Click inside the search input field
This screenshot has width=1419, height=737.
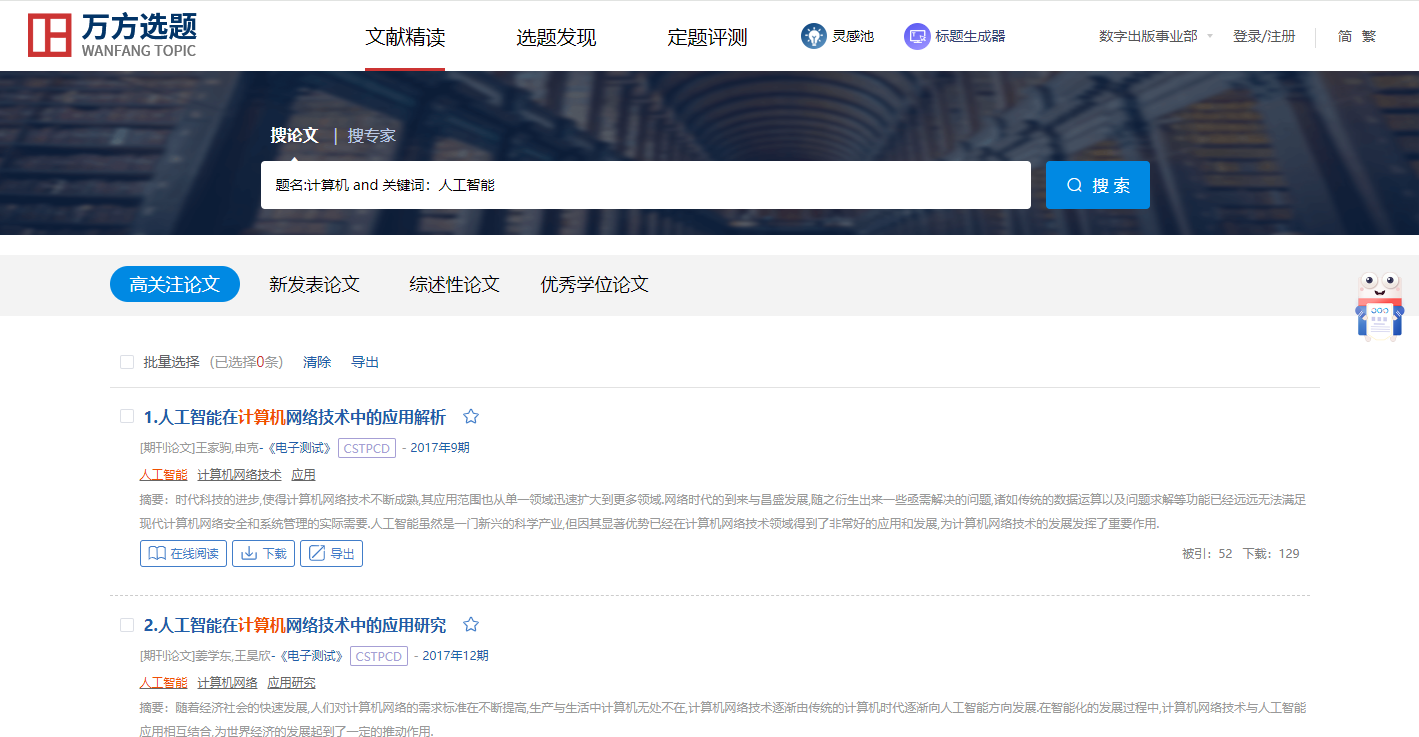pos(645,184)
